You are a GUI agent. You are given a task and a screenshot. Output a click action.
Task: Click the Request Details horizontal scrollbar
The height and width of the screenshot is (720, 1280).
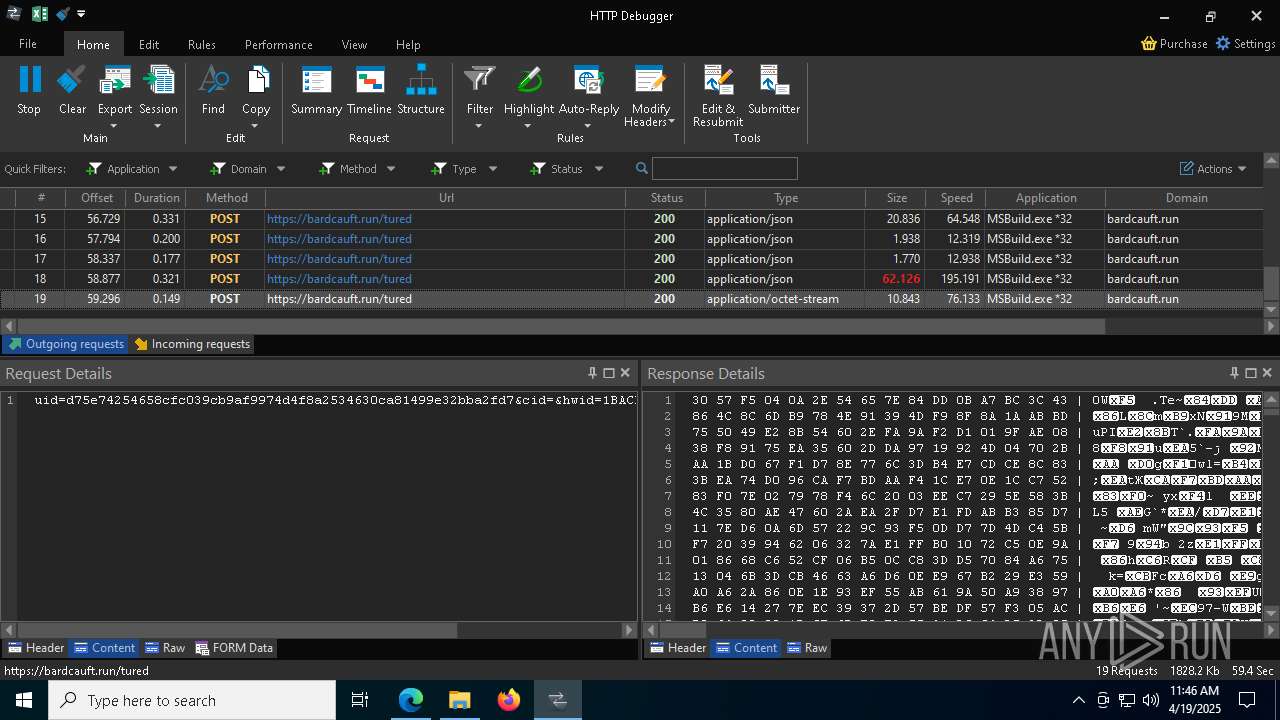[x=236, y=630]
